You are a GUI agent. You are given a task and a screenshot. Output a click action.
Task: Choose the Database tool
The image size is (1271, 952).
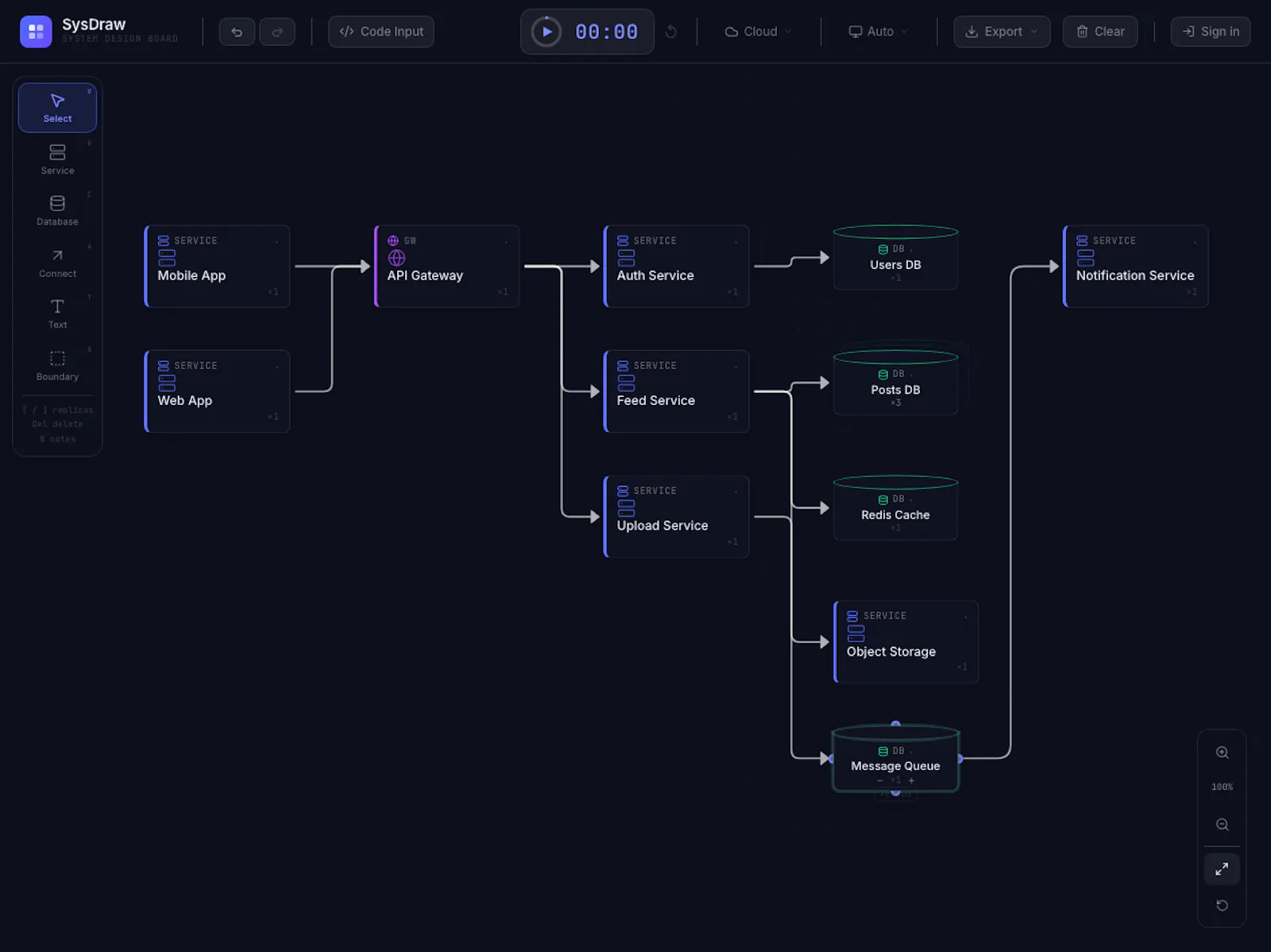coord(57,211)
